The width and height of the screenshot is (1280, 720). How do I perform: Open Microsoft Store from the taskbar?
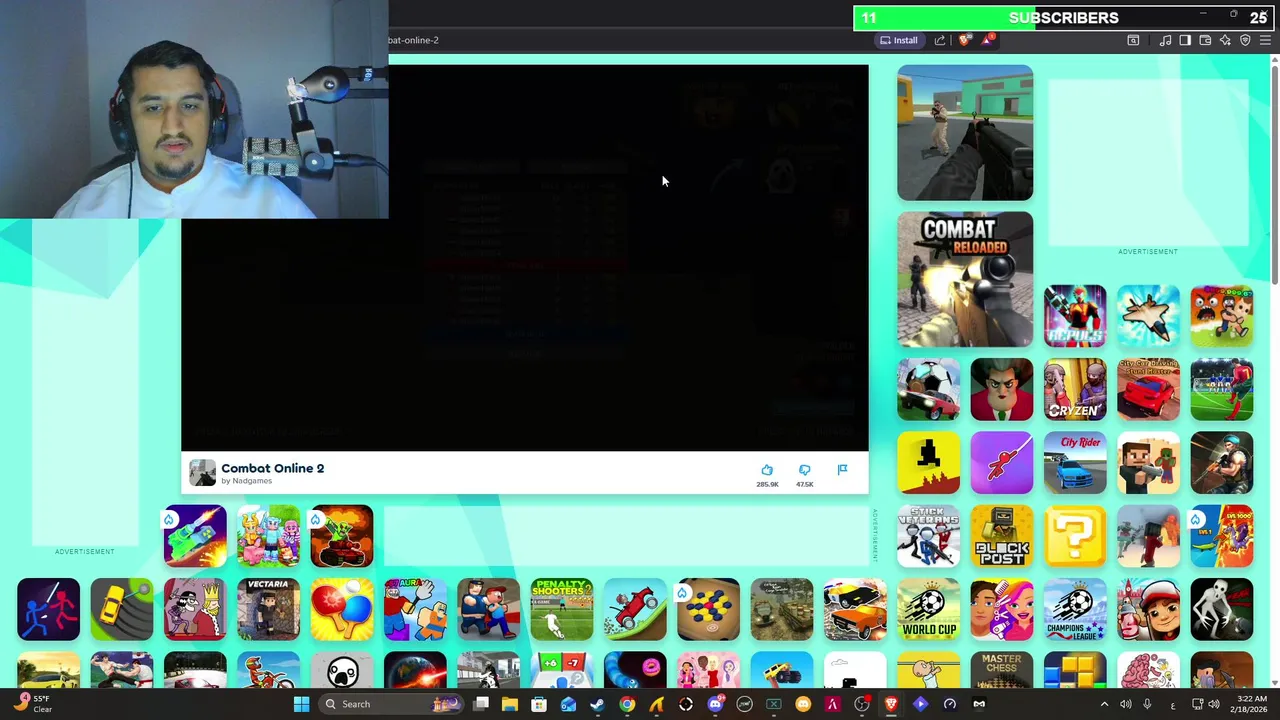539,704
